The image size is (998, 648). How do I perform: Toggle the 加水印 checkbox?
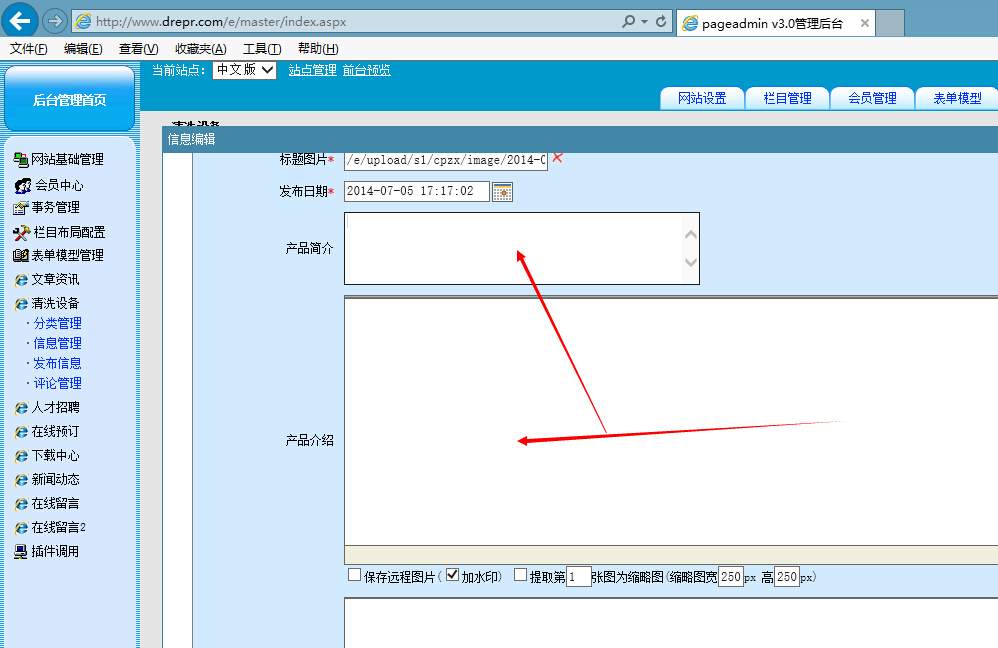click(452, 575)
